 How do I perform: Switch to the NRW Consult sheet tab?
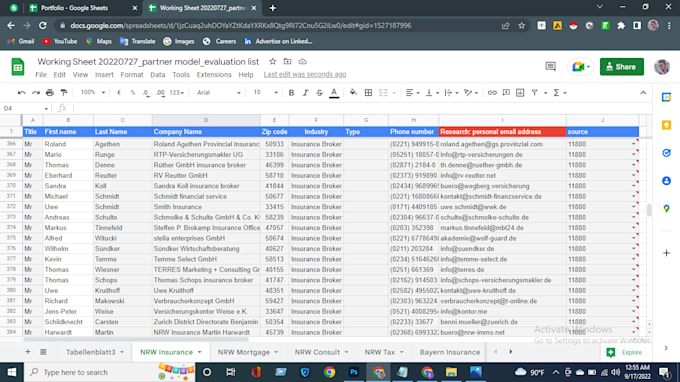coord(317,352)
